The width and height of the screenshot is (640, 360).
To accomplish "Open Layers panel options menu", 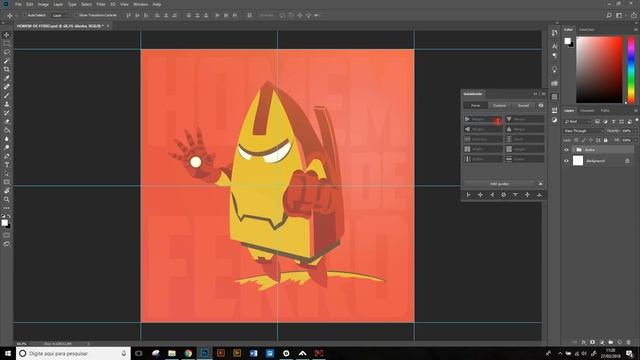I will [636, 111].
